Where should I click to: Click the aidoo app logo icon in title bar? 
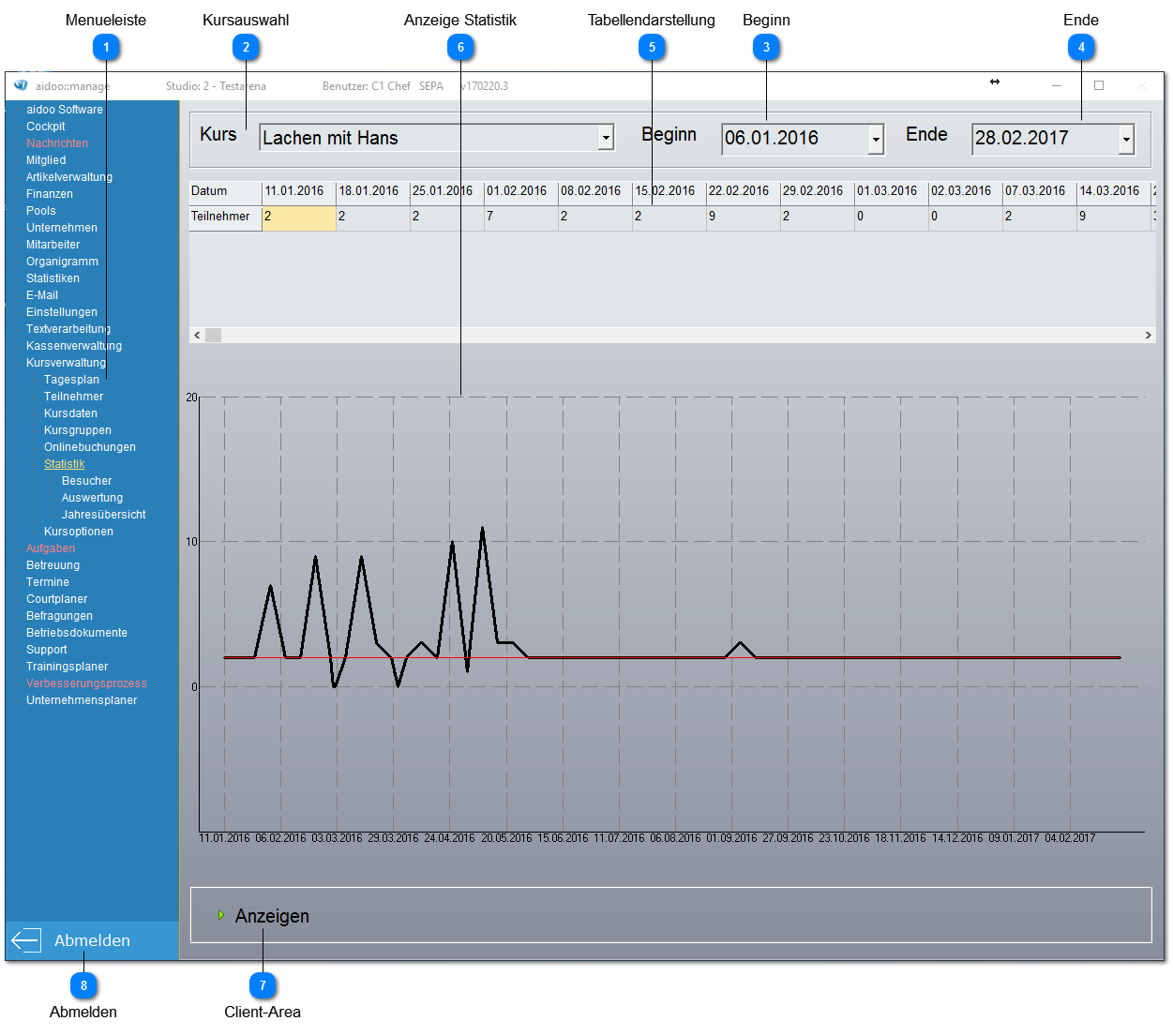pyautogui.click(x=21, y=84)
